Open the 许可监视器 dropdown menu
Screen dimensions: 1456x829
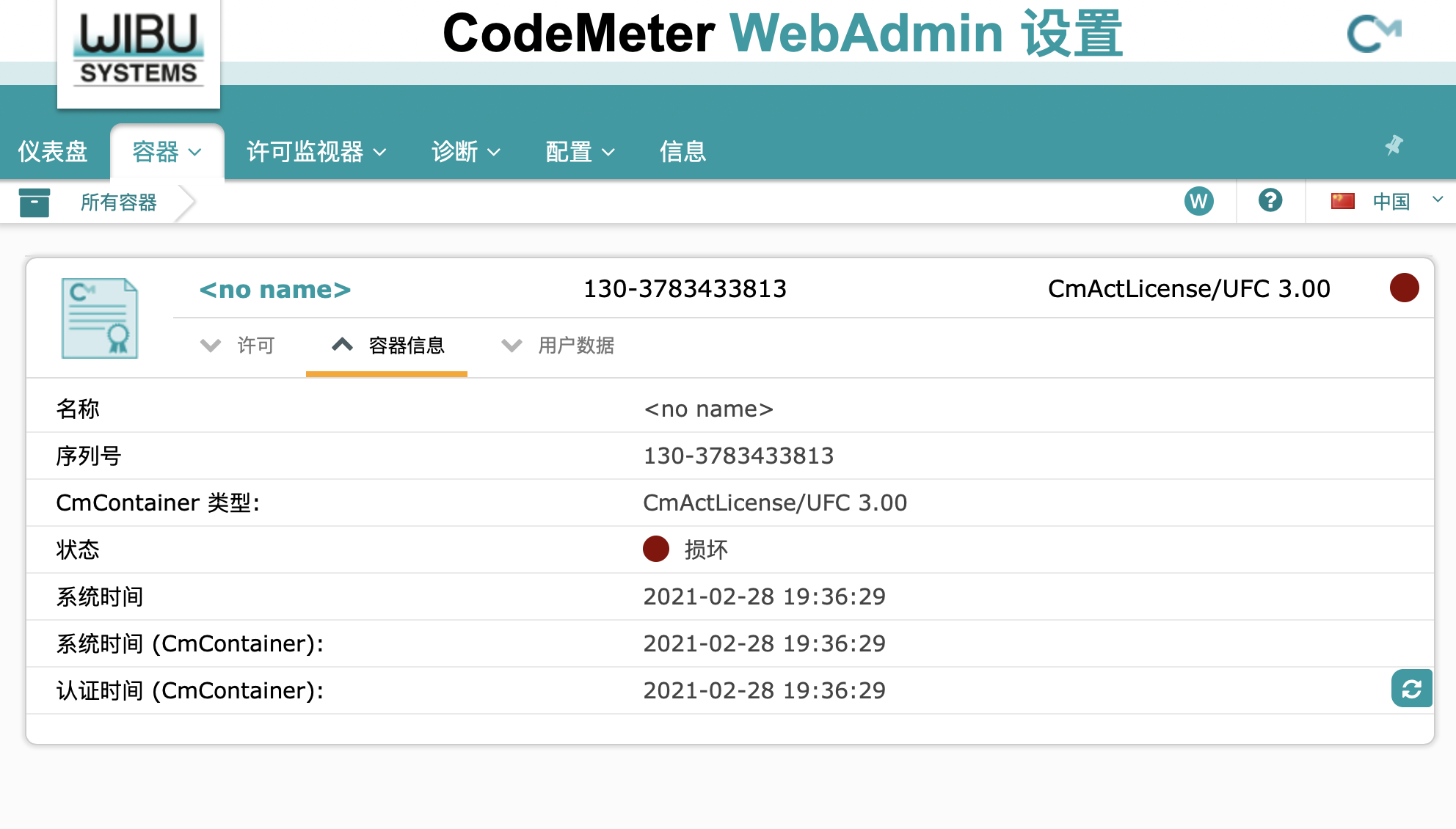(316, 152)
